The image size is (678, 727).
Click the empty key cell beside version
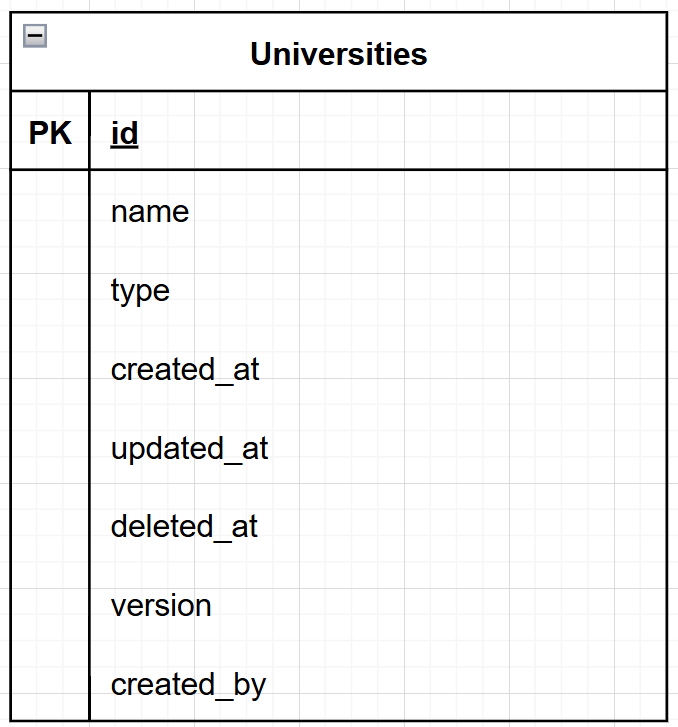pos(50,606)
